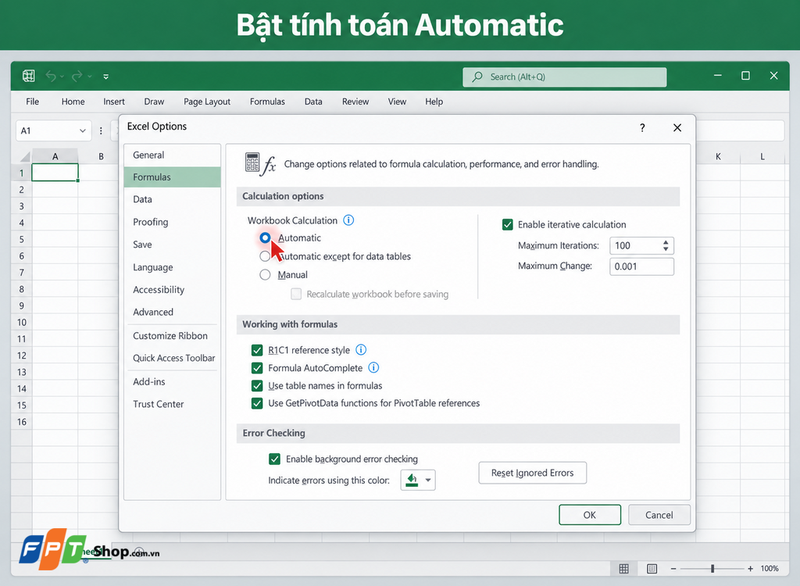Screen dimensions: 800x586
Task: Click the formula bar options dots icon
Action: pyautogui.click(x=101, y=131)
